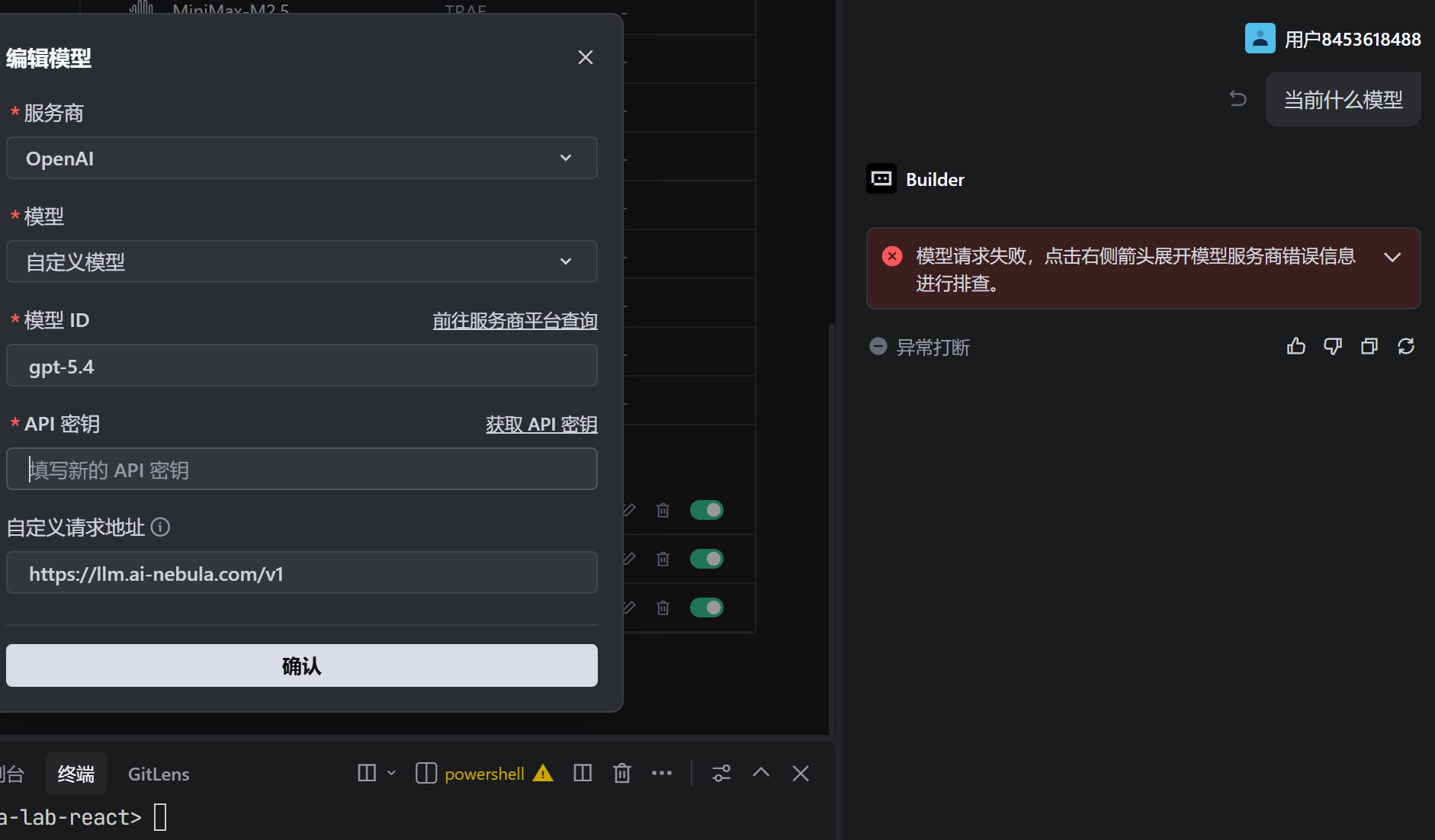1435x840 pixels.
Task: Open terminal more actions ellipsis
Action: click(662, 773)
